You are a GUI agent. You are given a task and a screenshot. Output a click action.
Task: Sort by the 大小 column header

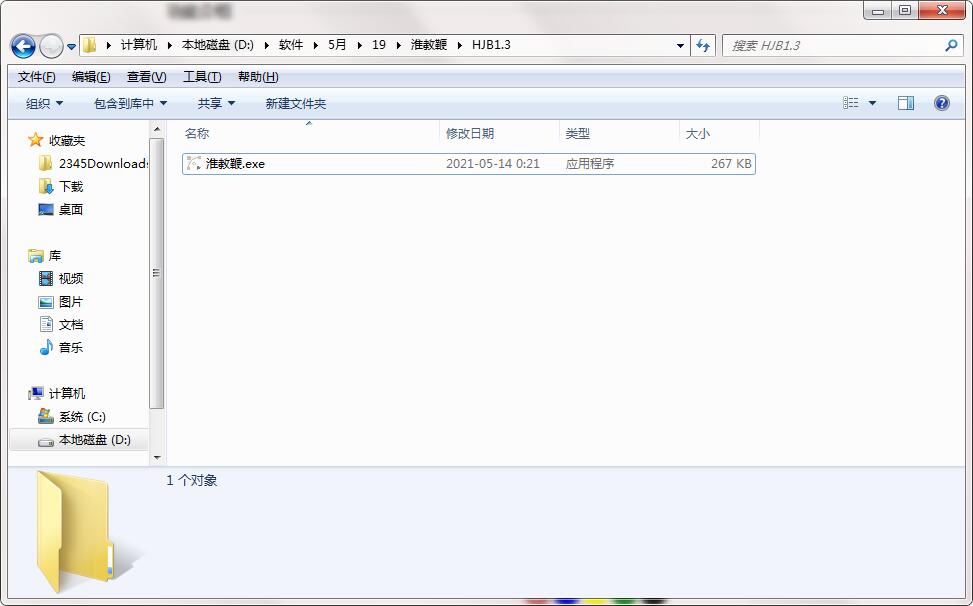pos(720,133)
